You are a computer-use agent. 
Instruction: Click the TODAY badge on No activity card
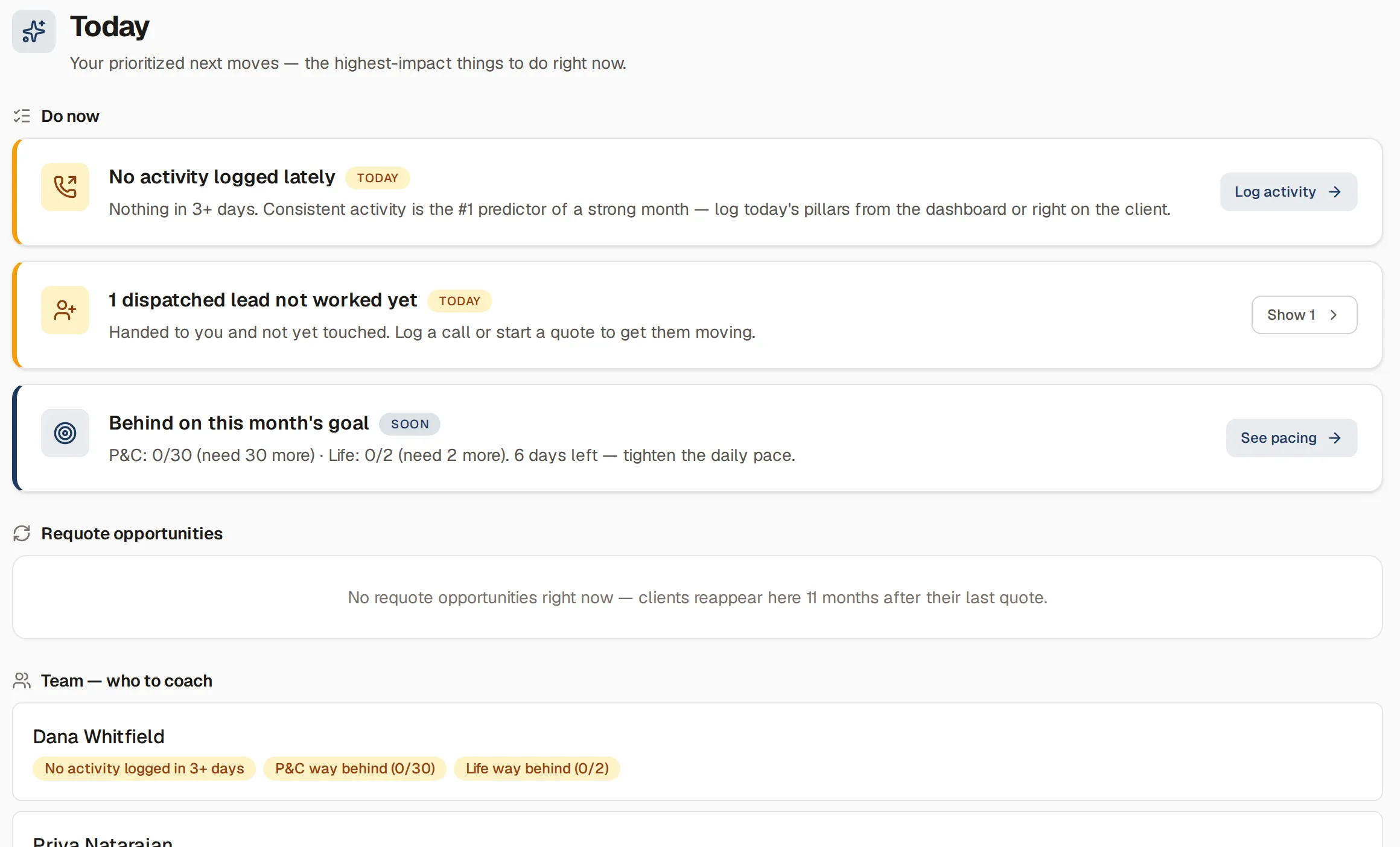378,178
